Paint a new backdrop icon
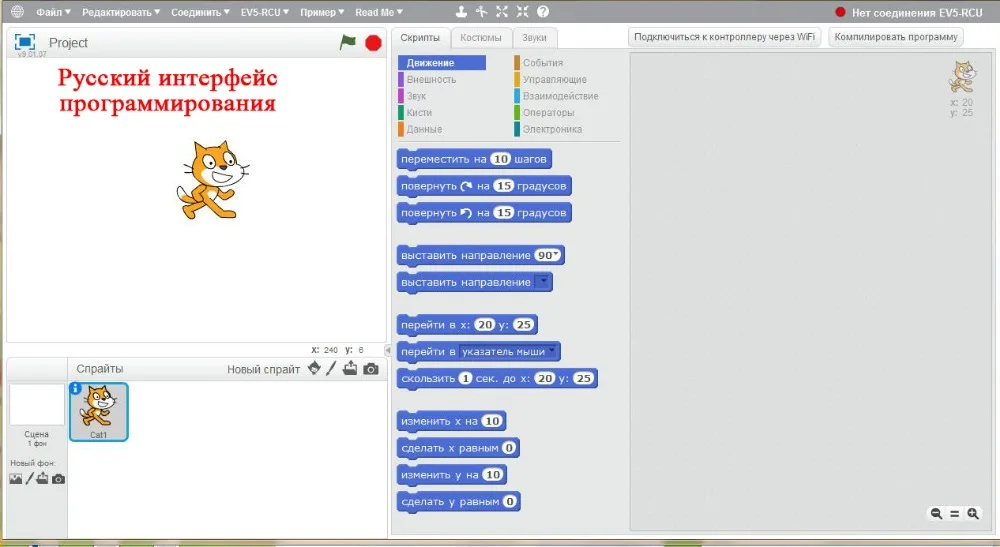Image resolution: width=1000 pixels, height=547 pixels. pyautogui.click(x=29, y=479)
